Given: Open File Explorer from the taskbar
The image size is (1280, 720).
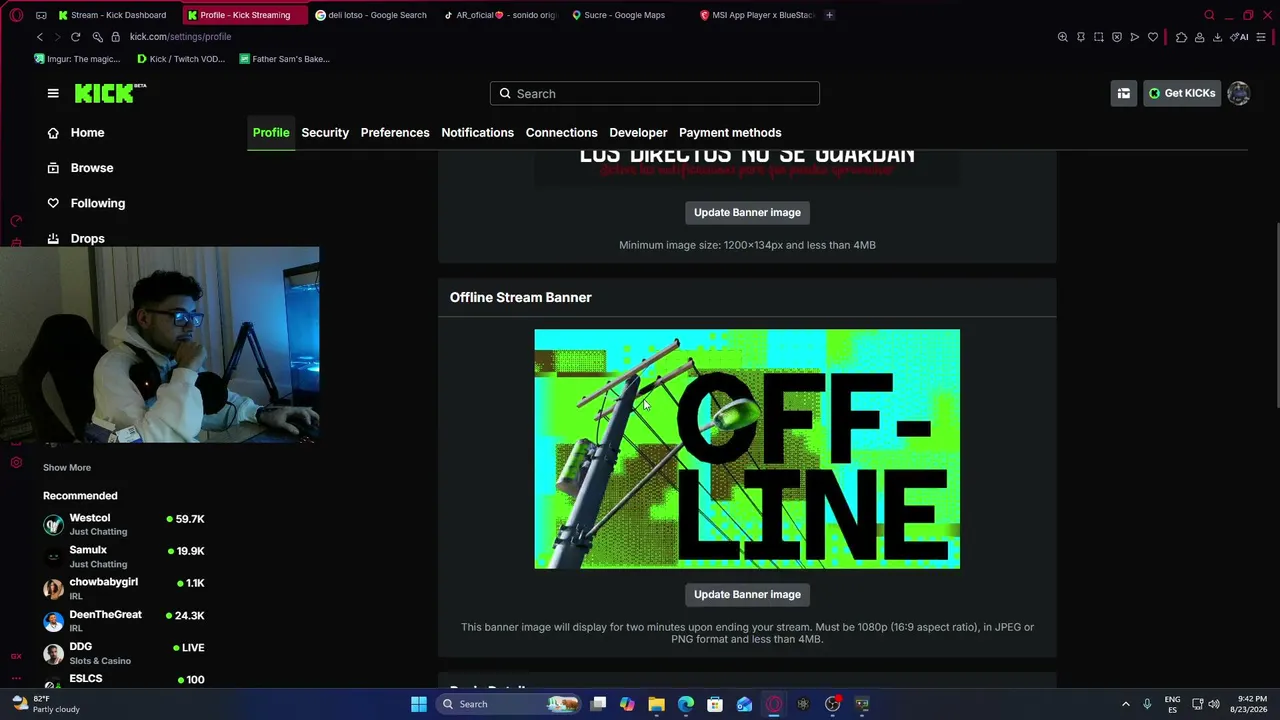Looking at the screenshot, I should pyautogui.click(x=656, y=704).
